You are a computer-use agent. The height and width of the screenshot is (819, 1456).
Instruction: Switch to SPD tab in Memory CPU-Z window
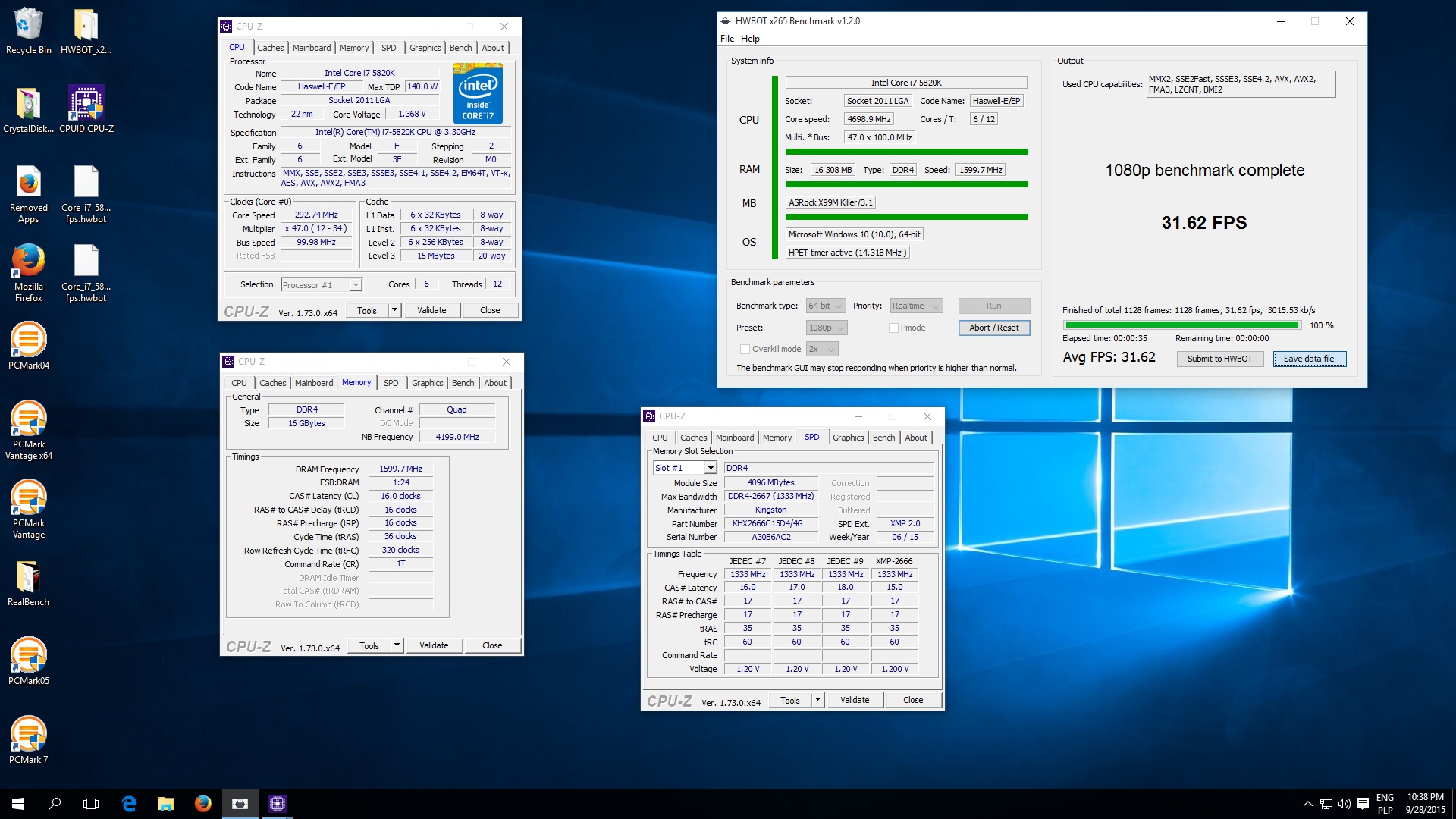[391, 383]
